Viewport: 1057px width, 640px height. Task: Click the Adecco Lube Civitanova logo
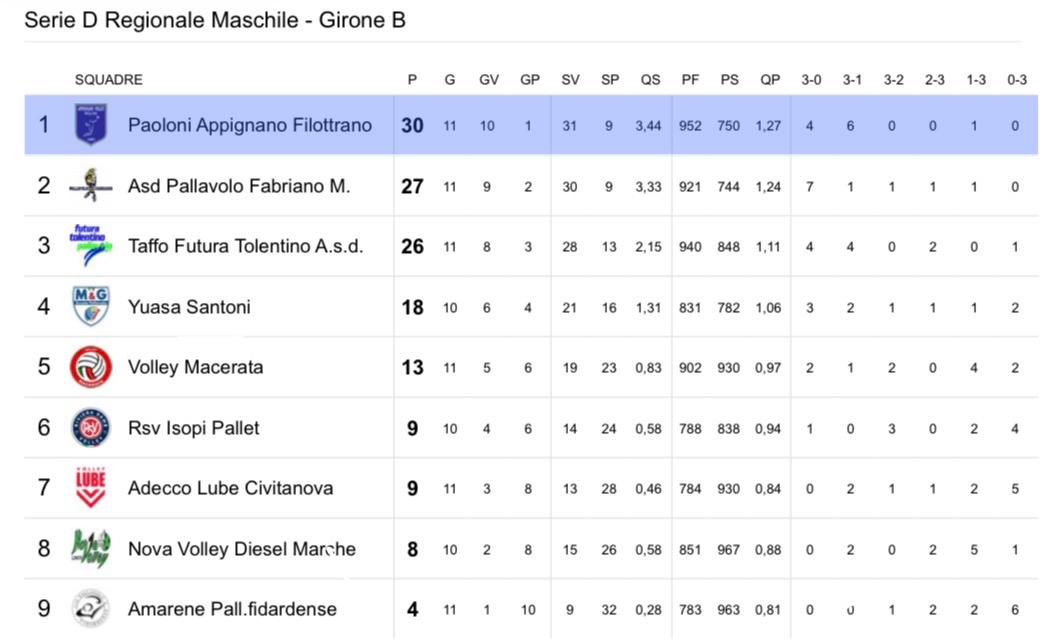click(91, 488)
